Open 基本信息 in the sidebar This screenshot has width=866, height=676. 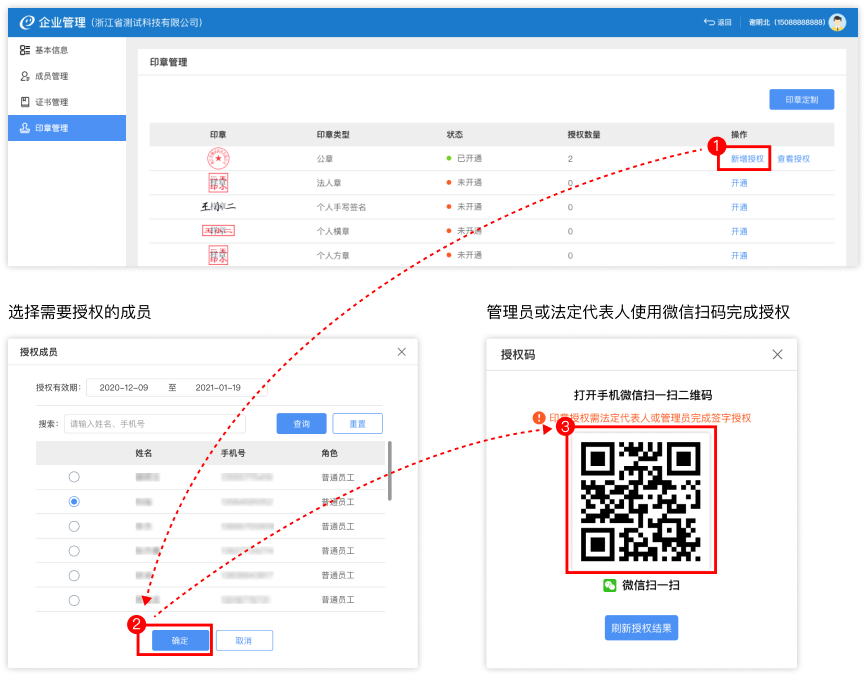(50, 50)
